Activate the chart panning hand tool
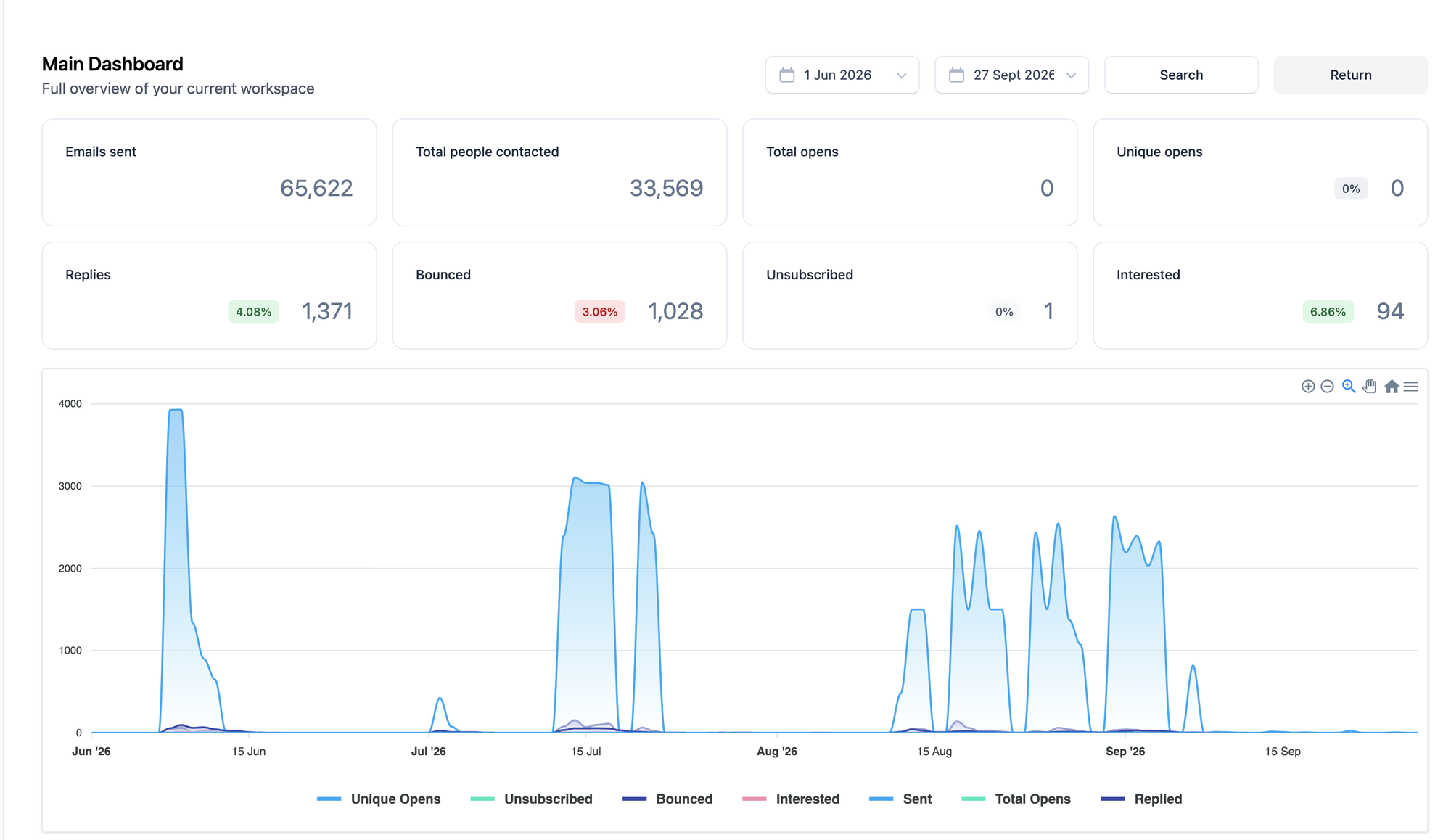 1369,387
